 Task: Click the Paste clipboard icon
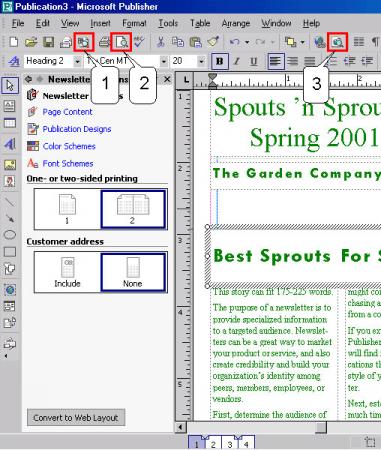(195, 42)
